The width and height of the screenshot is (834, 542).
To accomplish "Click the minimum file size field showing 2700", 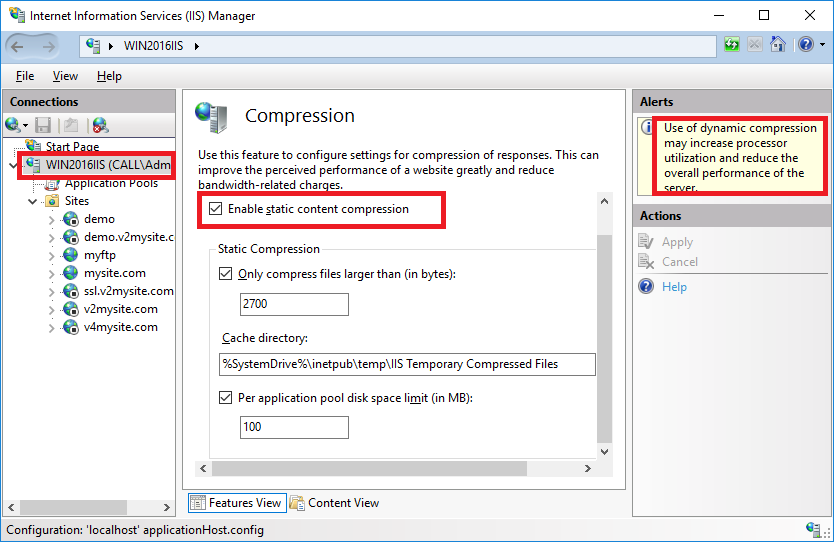I will click(x=294, y=304).
